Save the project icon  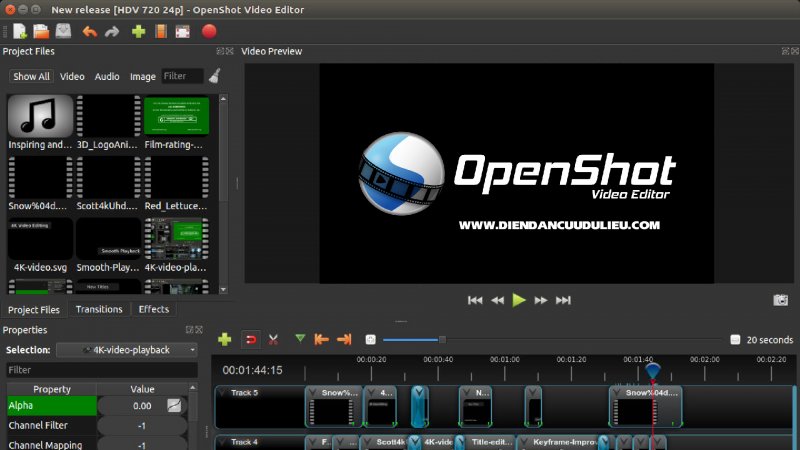pos(63,32)
